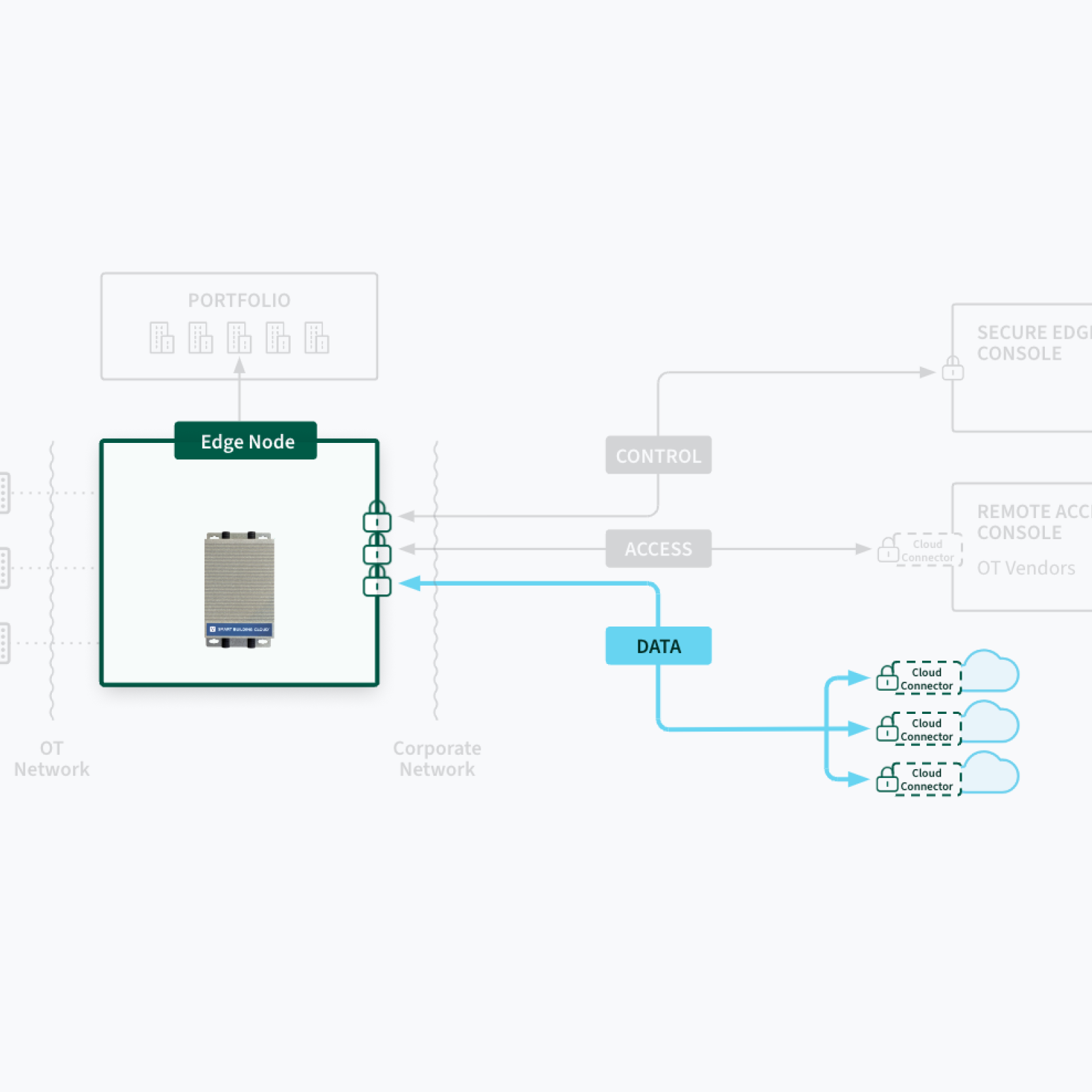
Task: Click the top OT device icon at left edge
Action: coord(5,492)
